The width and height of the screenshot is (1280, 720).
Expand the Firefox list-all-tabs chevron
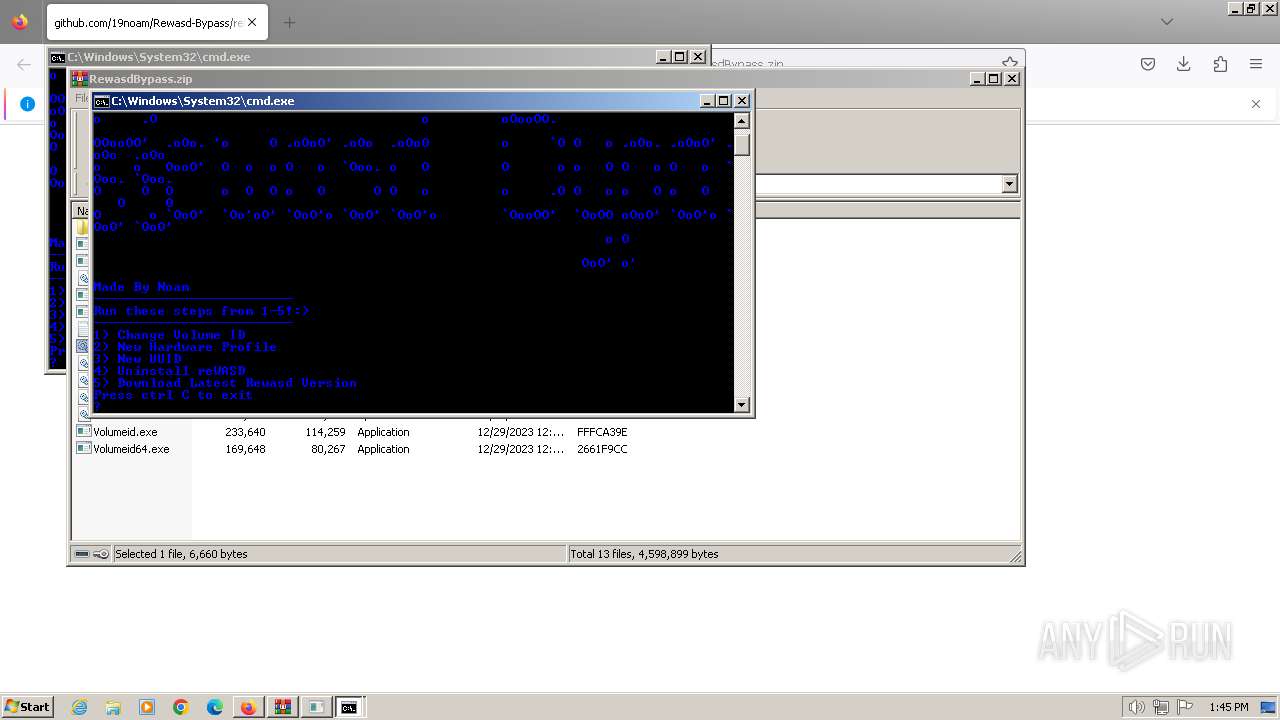click(1166, 22)
